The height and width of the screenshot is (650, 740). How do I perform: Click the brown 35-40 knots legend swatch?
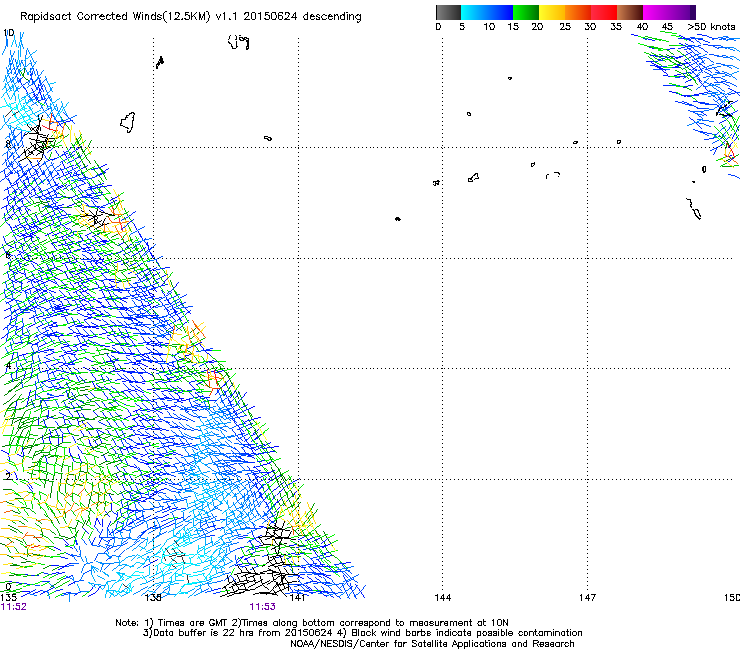630,12
